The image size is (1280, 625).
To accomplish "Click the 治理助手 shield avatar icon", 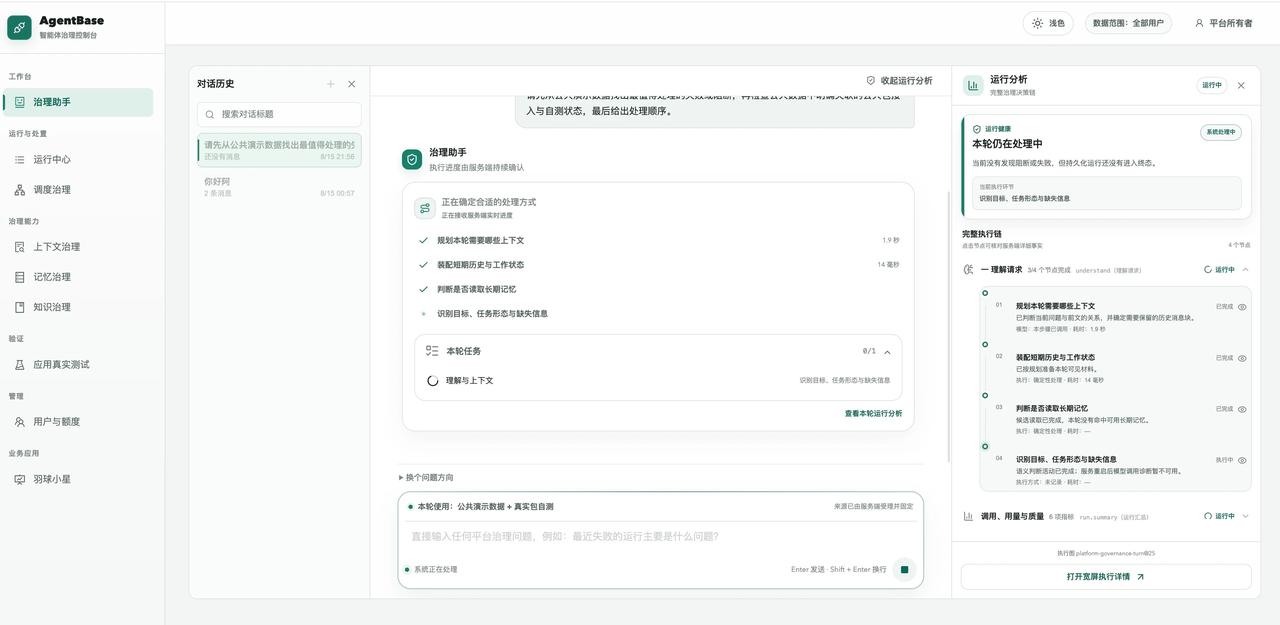I will tap(412, 159).
